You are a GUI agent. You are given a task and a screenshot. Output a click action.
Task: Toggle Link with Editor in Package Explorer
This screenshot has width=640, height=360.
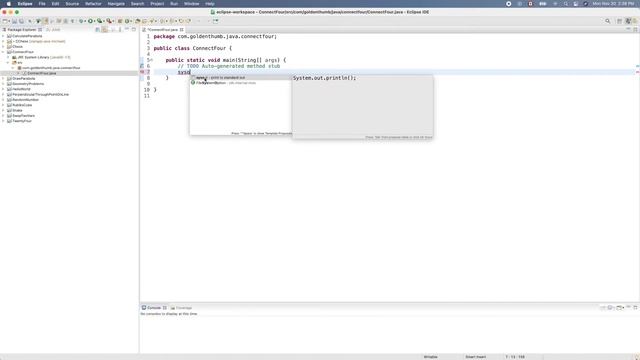[104, 29]
